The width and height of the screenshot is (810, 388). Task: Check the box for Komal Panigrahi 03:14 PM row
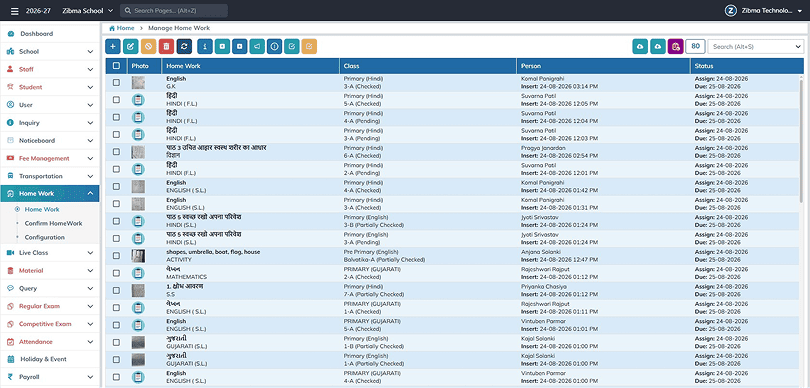[x=116, y=82]
